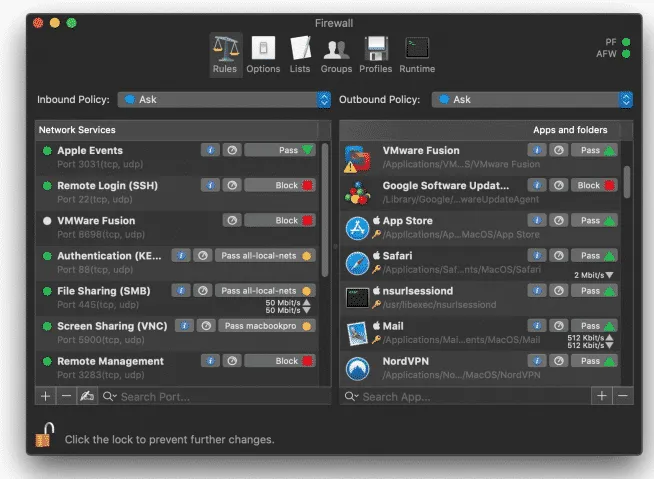Open the Rules tab
654x479 pixels.
point(225,55)
